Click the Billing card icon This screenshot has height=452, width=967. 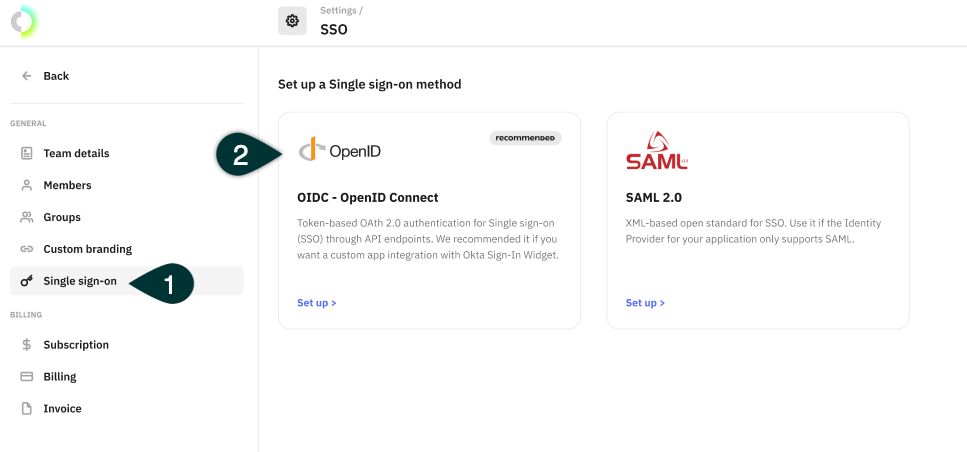(27, 377)
